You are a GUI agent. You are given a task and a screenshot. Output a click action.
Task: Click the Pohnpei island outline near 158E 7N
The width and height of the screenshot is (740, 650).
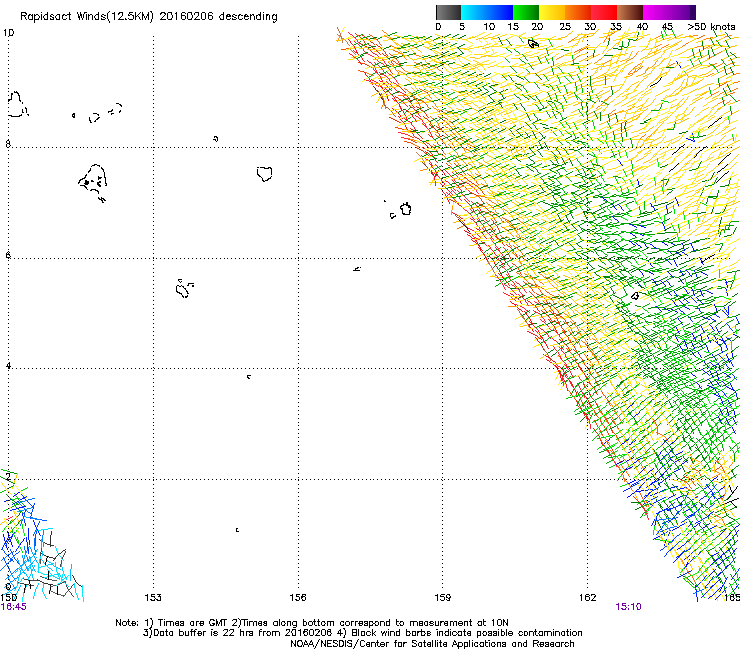(405, 209)
